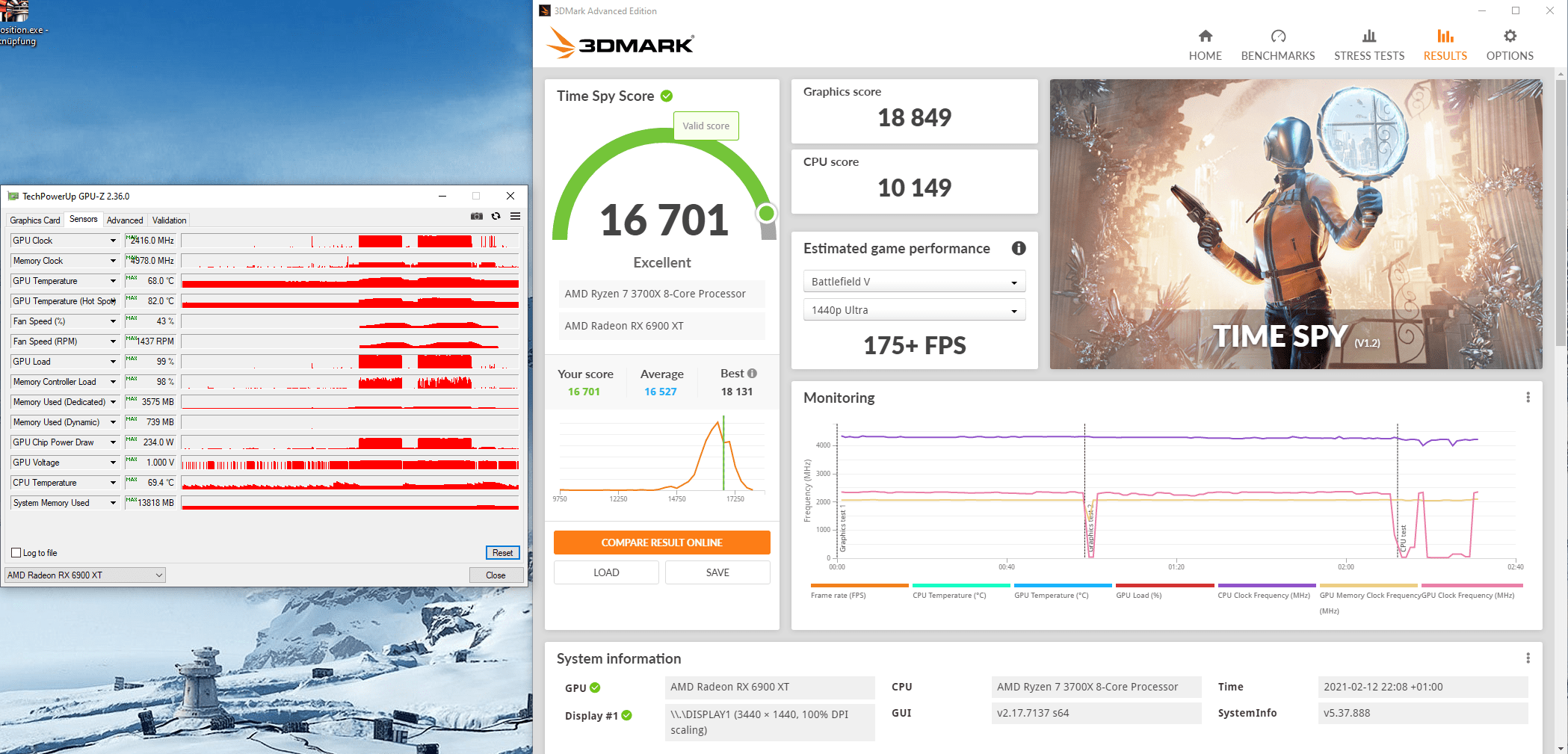Click the green check next to Time Spy Score

(667, 96)
